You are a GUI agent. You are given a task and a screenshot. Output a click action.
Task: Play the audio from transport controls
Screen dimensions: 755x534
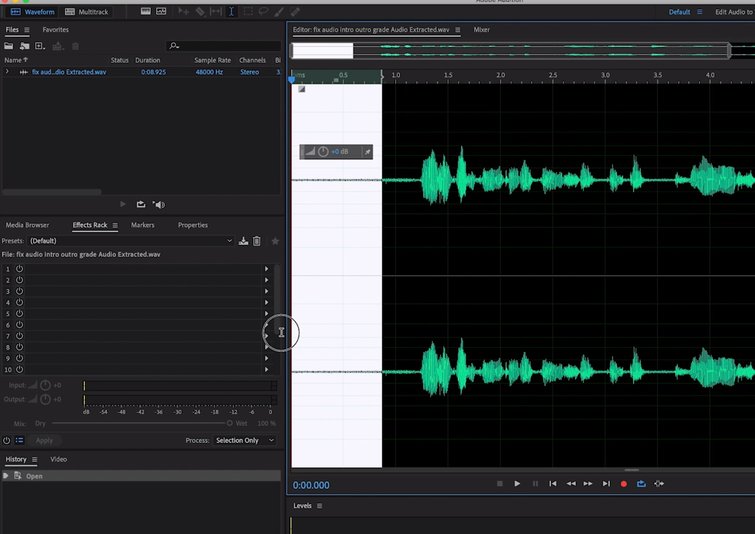(517, 484)
